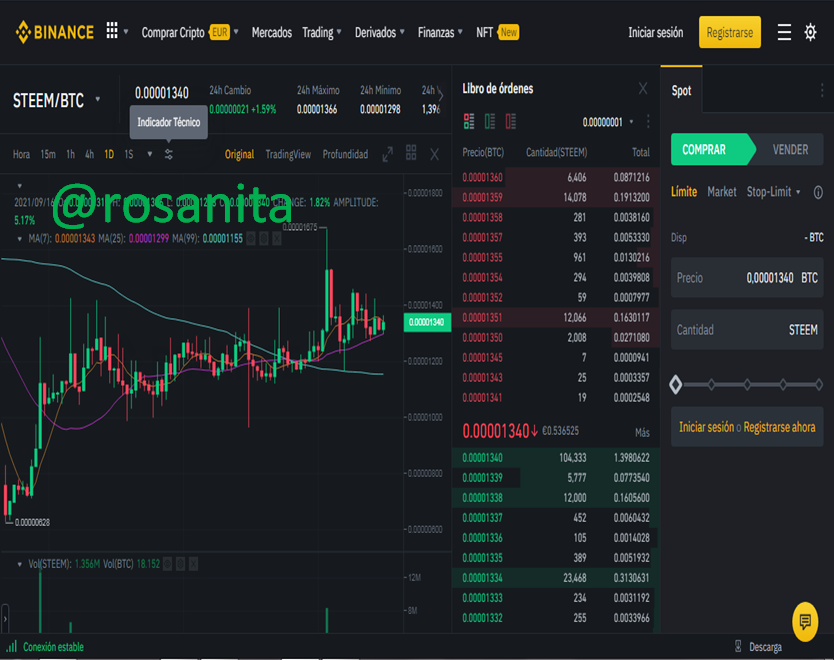Open the support chat bubble
This screenshot has width=834, height=660.
pos(805,621)
